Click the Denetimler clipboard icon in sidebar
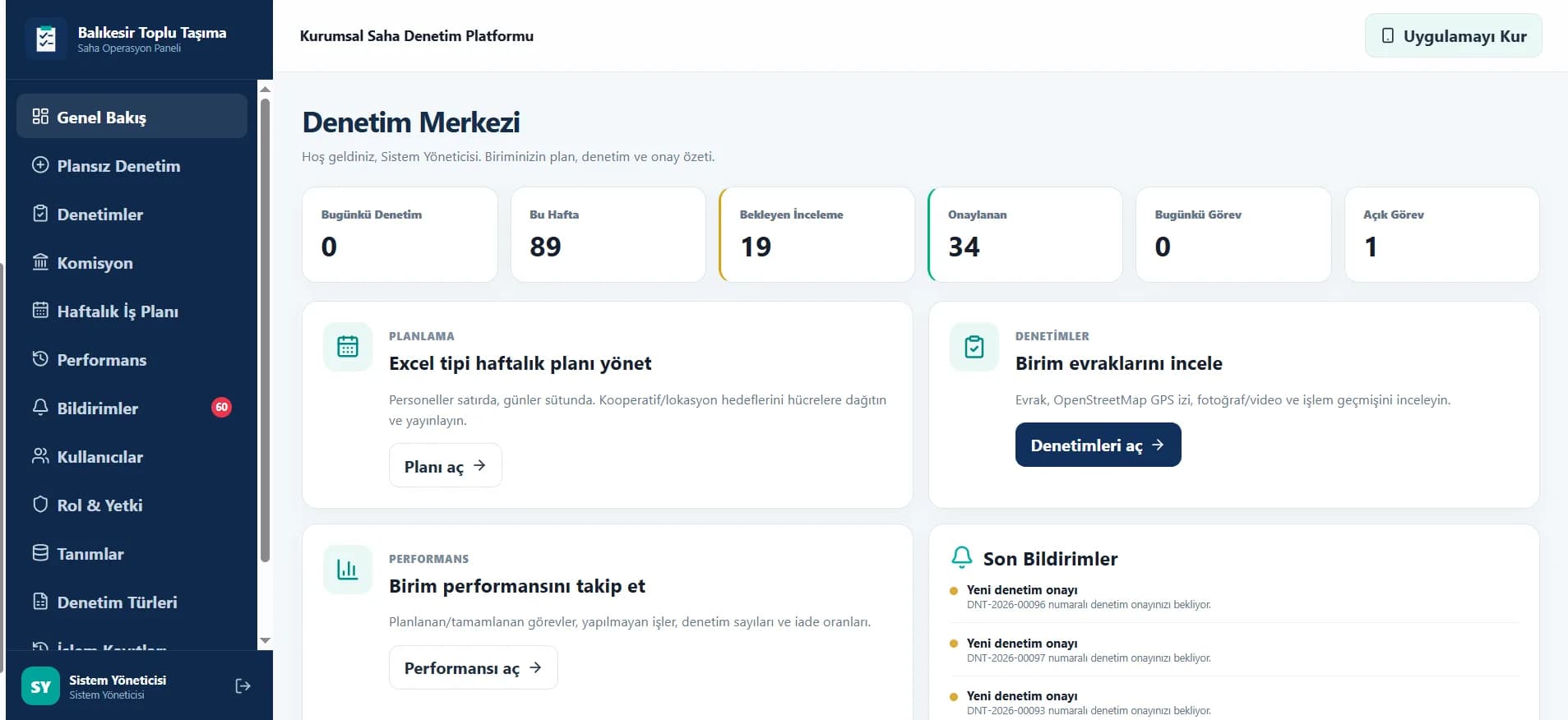This screenshot has width=1568, height=720. [40, 213]
